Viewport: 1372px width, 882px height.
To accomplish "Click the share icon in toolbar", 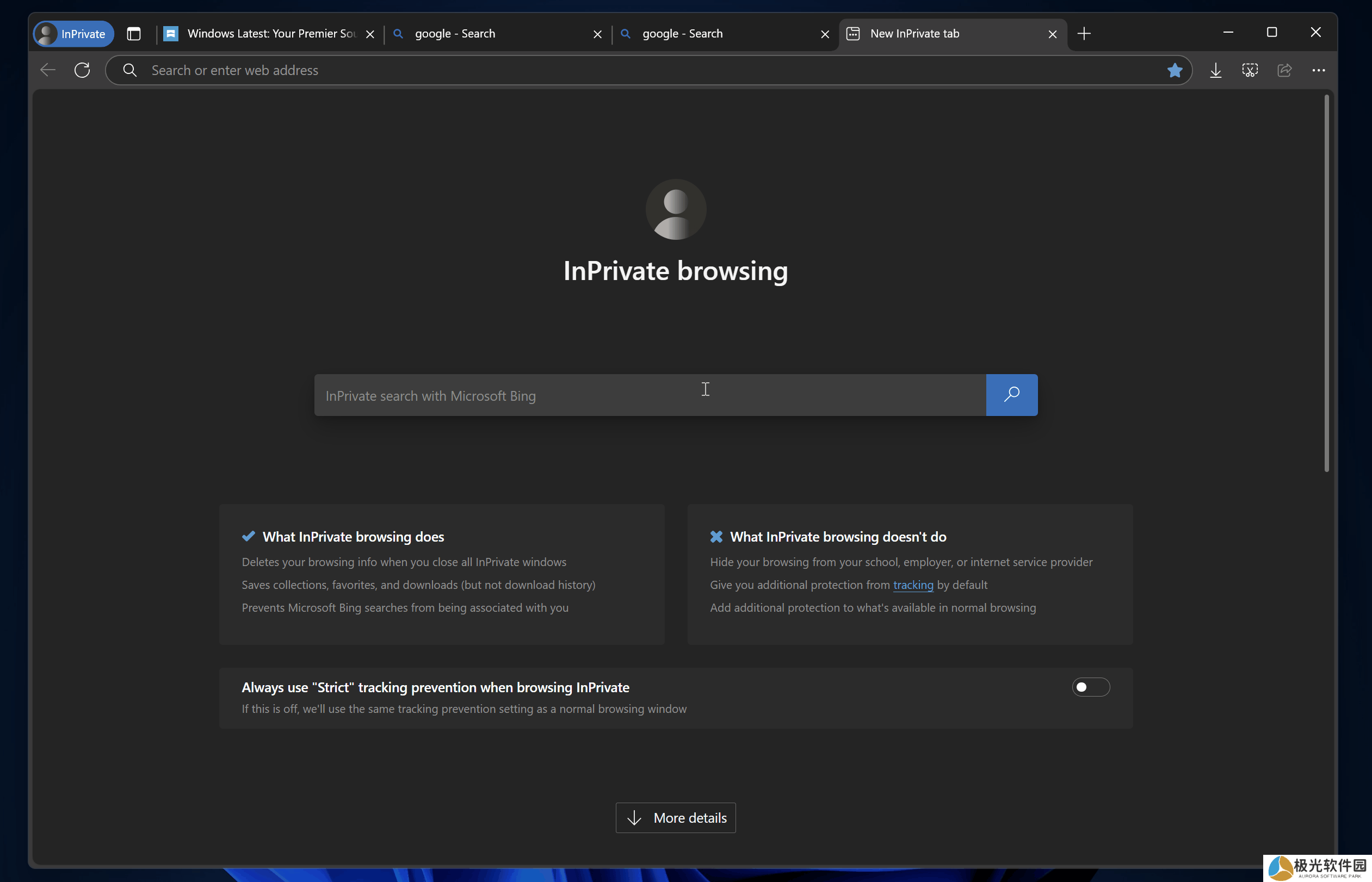I will (1284, 71).
